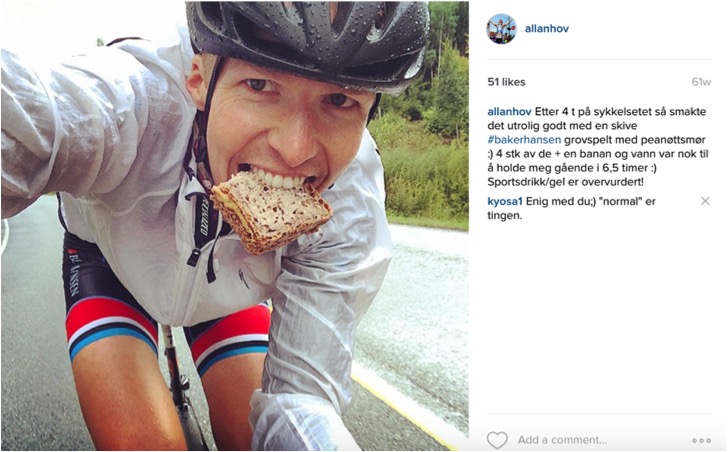
Task: View who liked via 51 likes
Action: [x=507, y=82]
